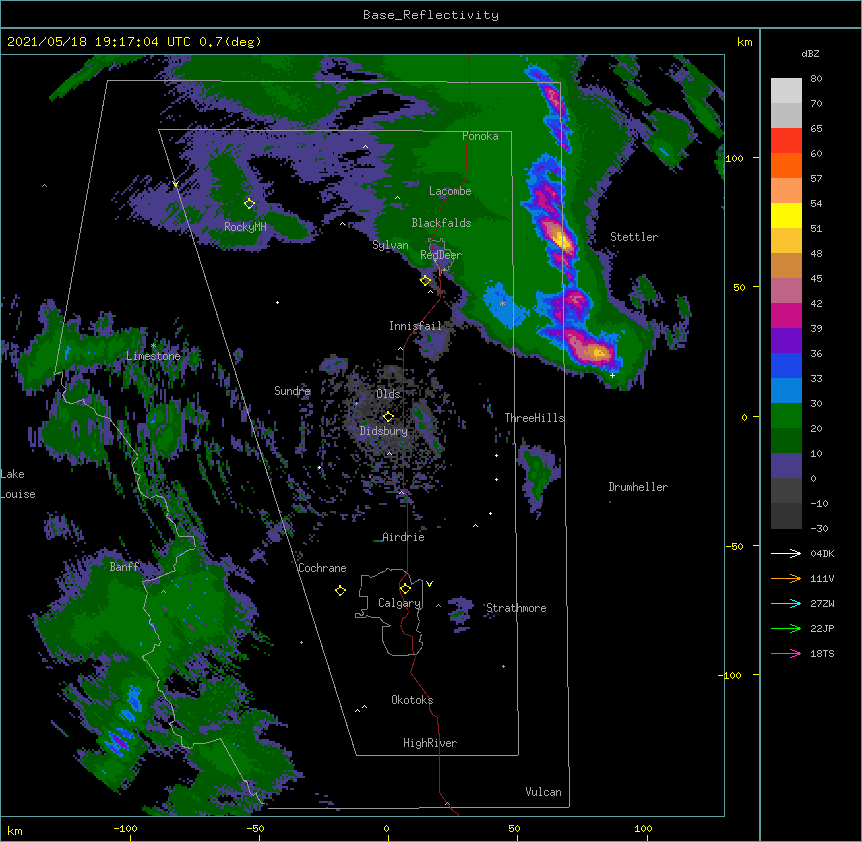The width and height of the screenshot is (862, 842).
Task: Select the yellow diamond marker below Cochrane
Action: click(340, 590)
